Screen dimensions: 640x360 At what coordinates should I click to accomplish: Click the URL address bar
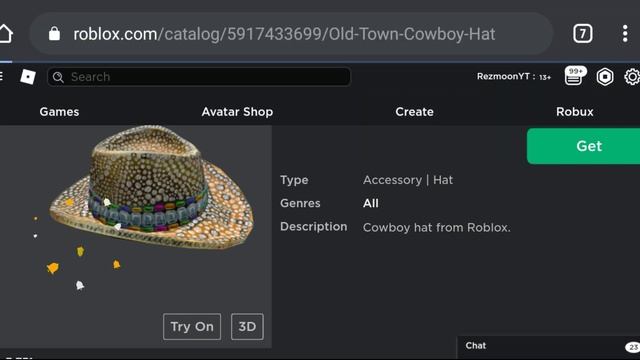click(291, 34)
